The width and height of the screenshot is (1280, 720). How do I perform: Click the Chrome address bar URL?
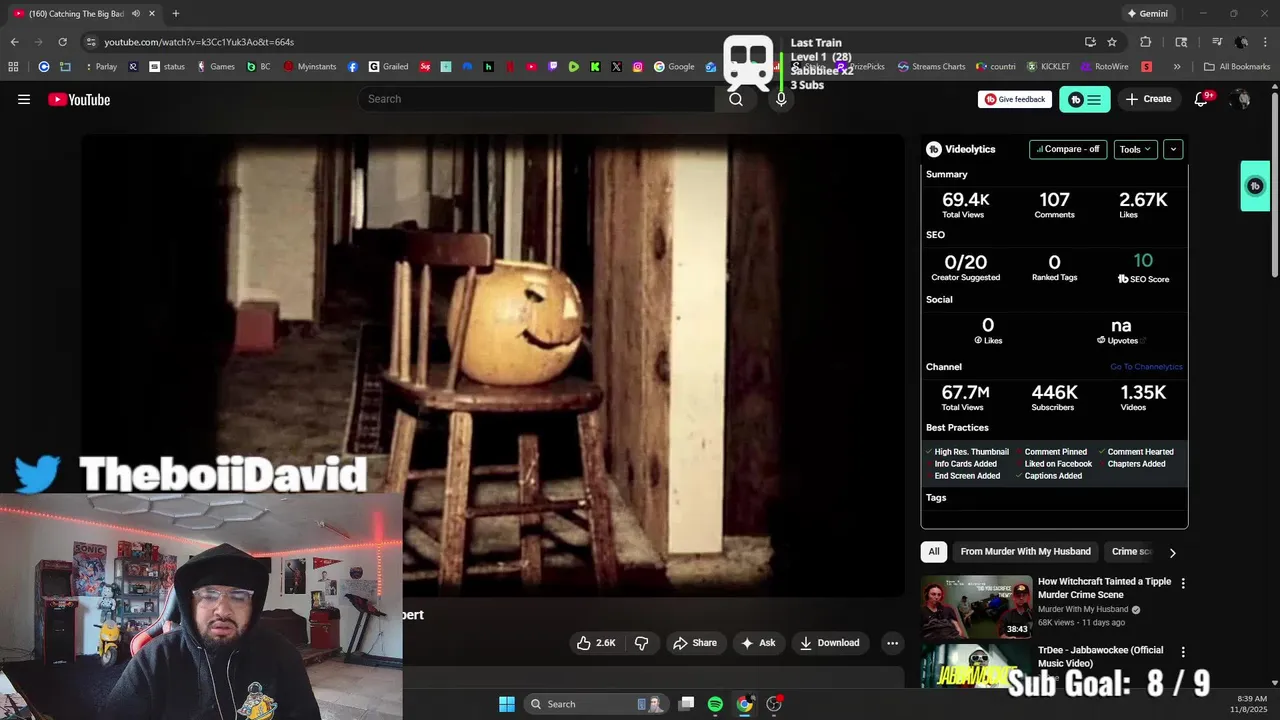(199, 42)
